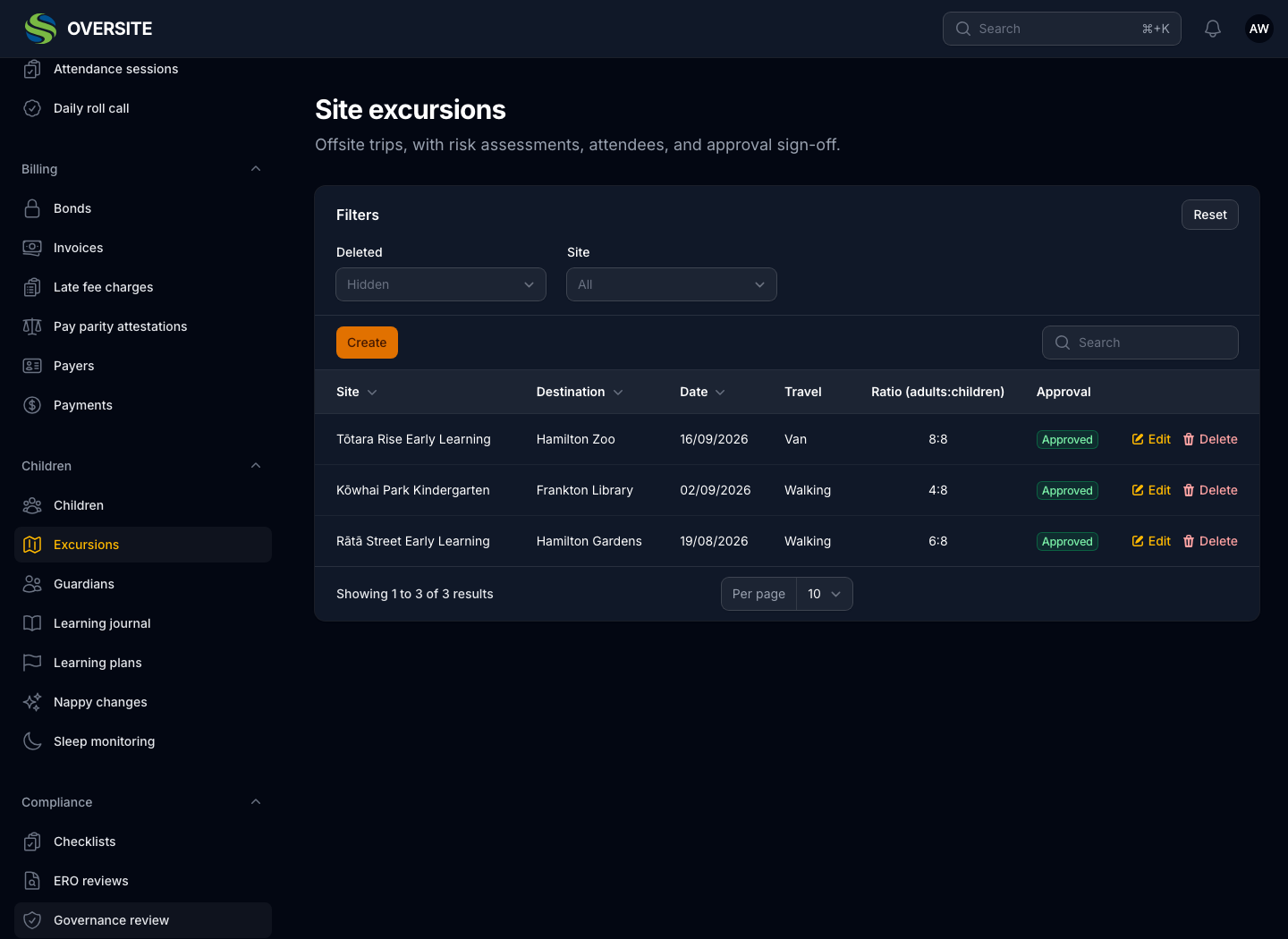This screenshot has width=1288, height=939.
Task: Click the Children group icon
Action: (x=32, y=505)
